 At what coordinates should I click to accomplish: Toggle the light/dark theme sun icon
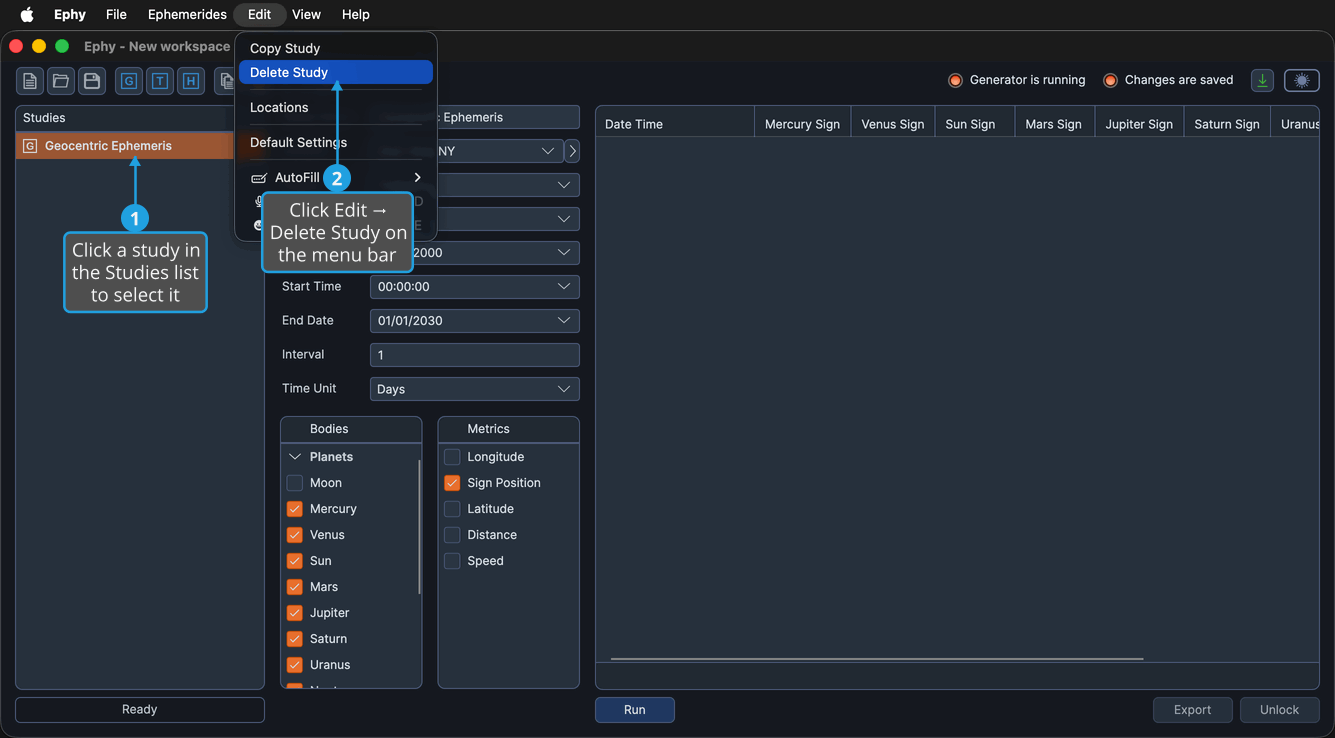[1301, 81]
